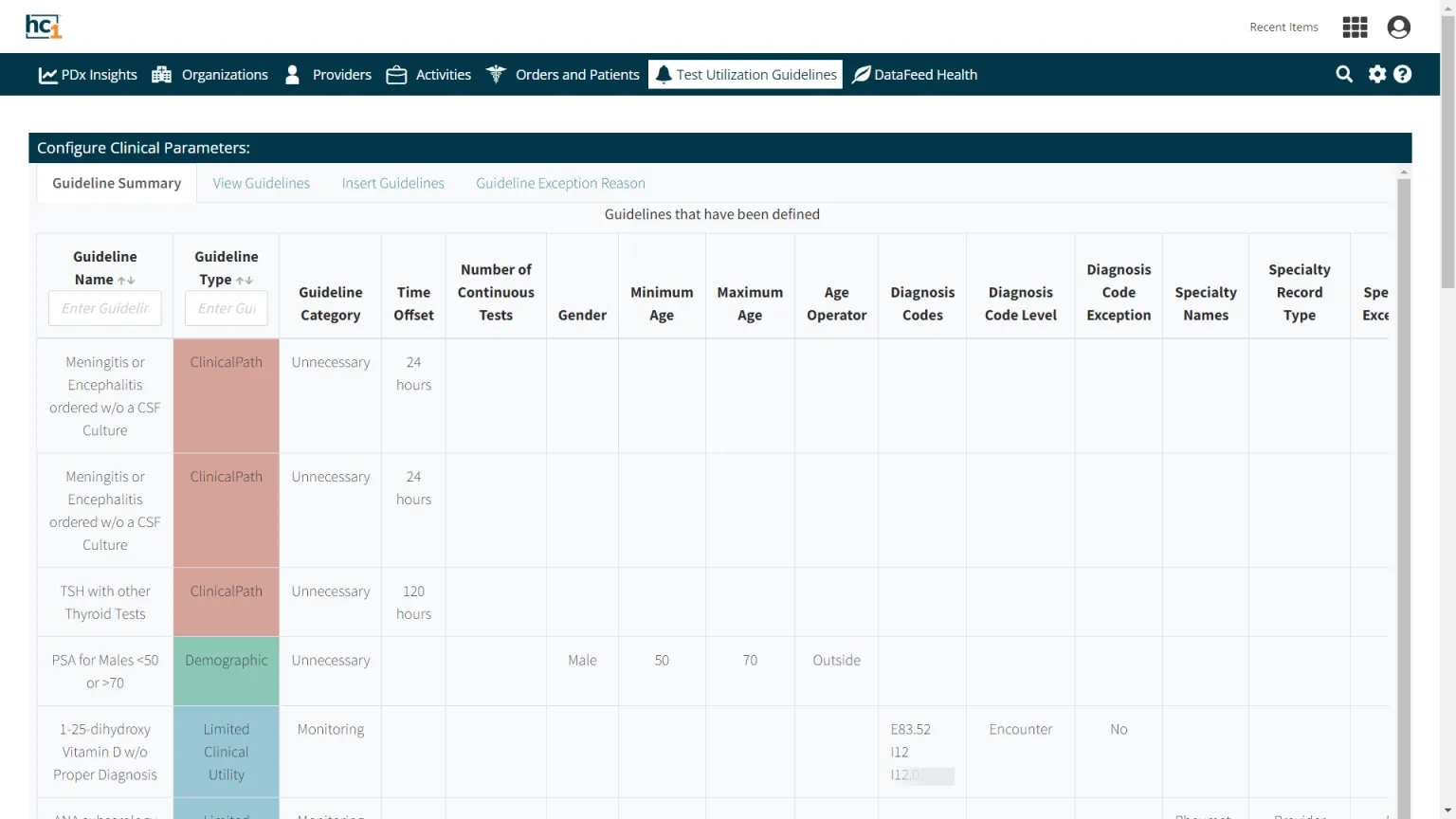
Task: Click the DataFeed Health feather icon
Action: (861, 74)
